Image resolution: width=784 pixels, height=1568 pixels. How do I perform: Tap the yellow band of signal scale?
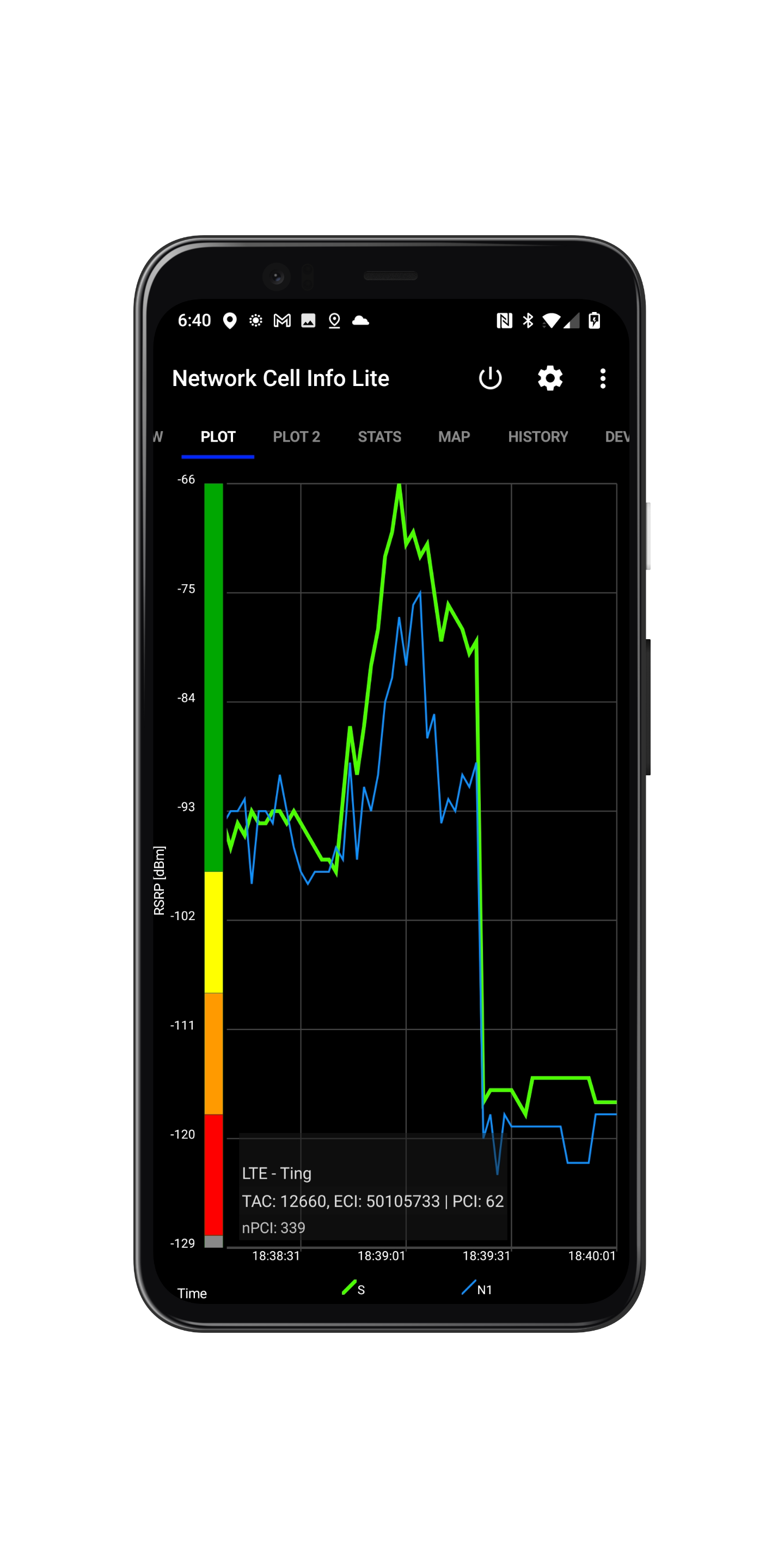pos(213,932)
